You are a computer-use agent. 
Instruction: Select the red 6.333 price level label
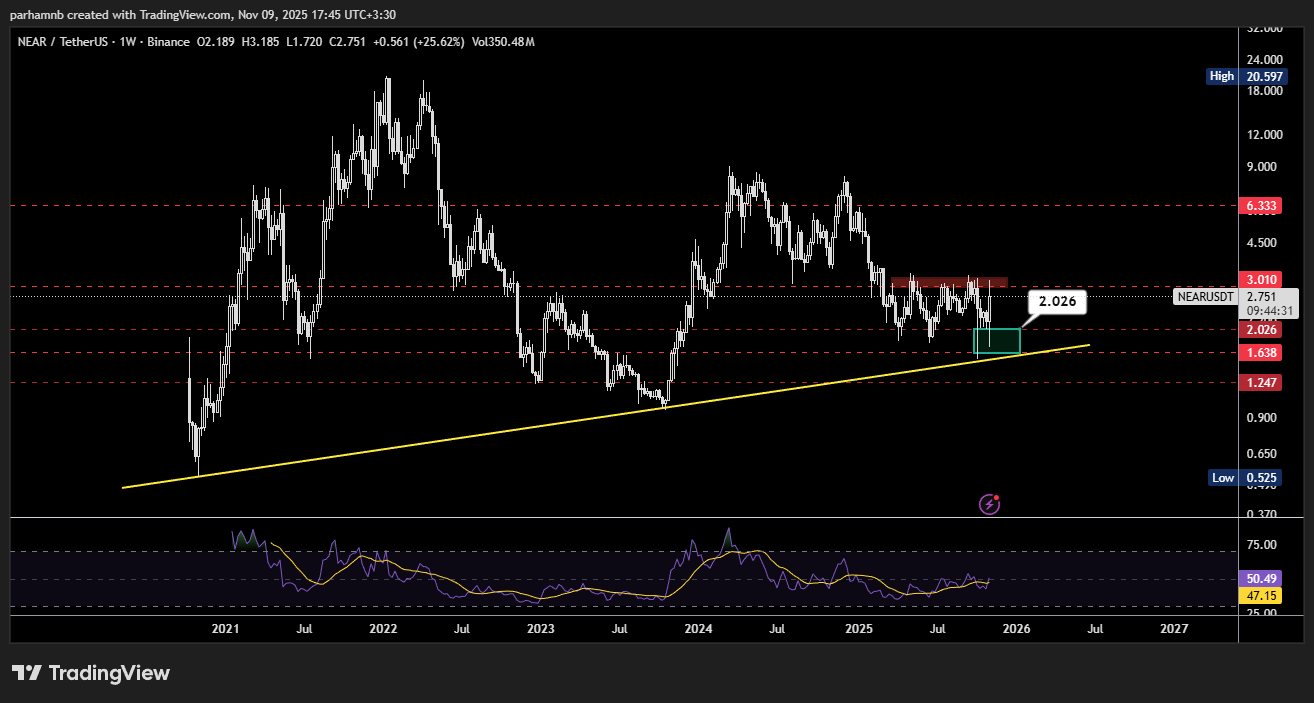(1259, 206)
